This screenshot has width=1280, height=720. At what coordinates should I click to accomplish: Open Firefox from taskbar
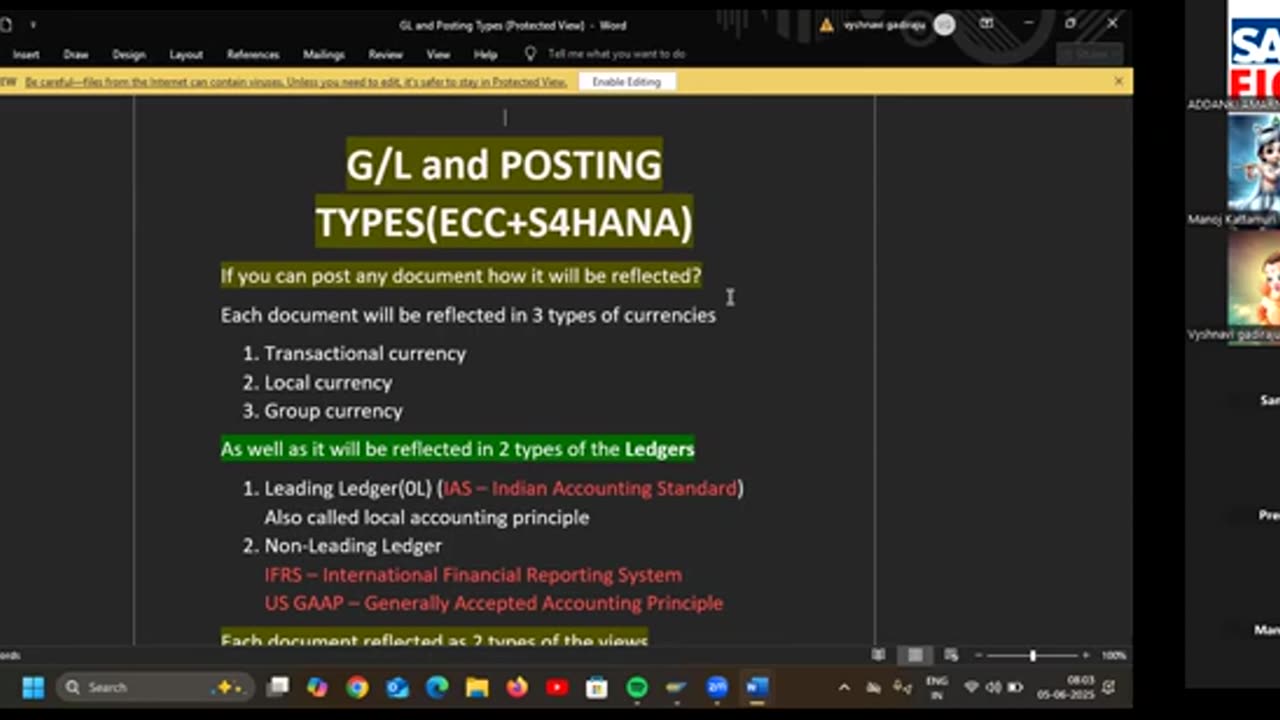click(x=517, y=687)
